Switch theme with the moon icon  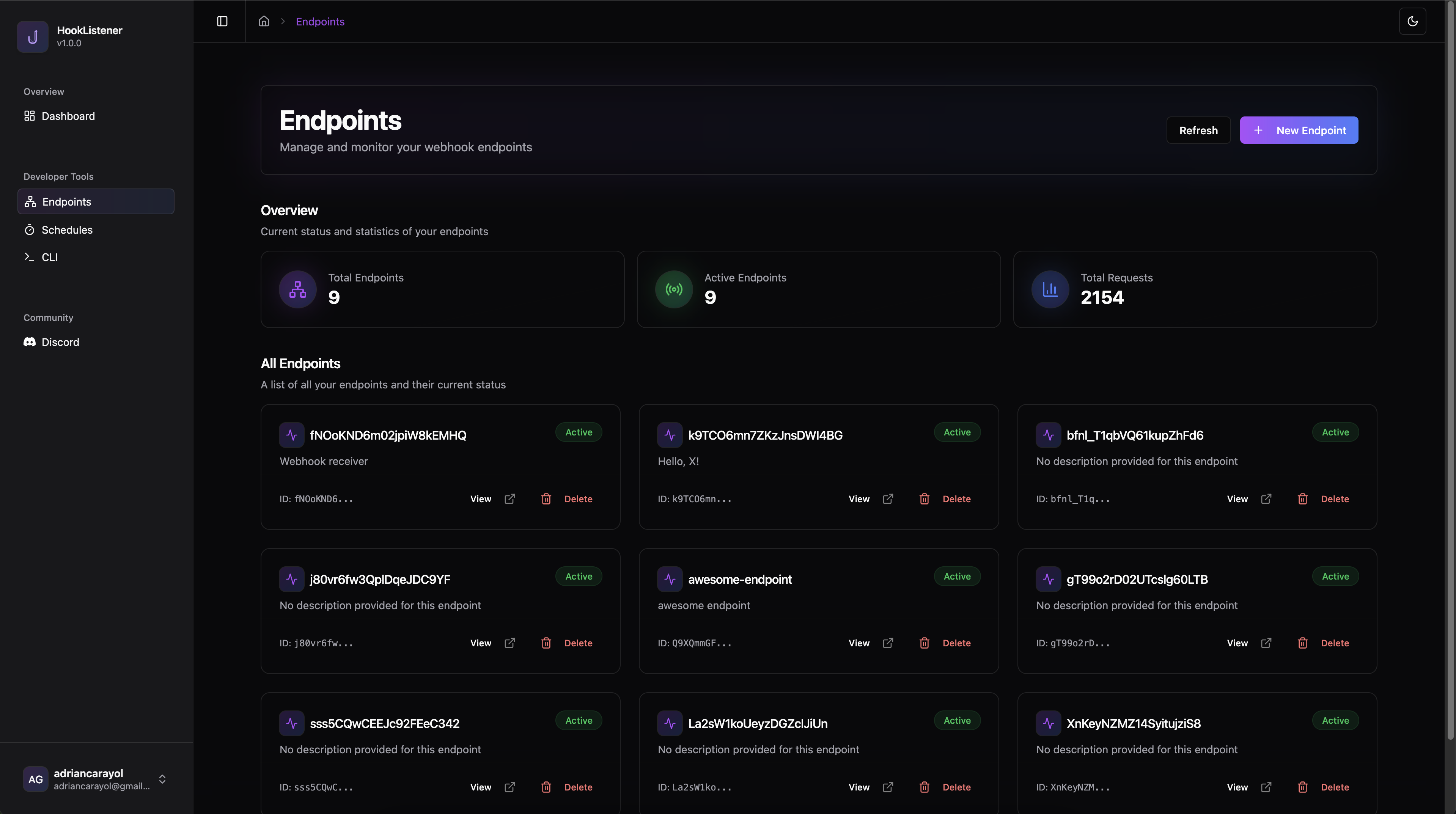tap(1412, 22)
